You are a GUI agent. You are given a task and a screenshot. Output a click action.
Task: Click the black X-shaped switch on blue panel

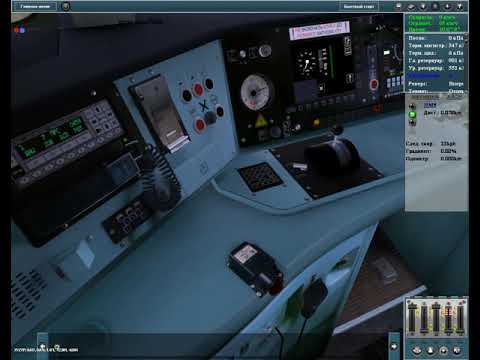[x=203, y=106]
